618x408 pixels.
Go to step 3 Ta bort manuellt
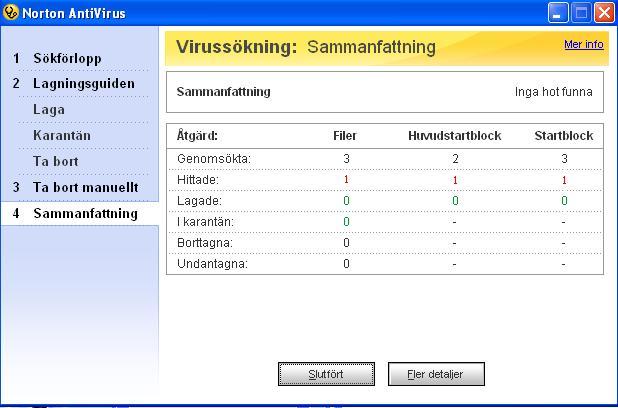[x=85, y=187]
